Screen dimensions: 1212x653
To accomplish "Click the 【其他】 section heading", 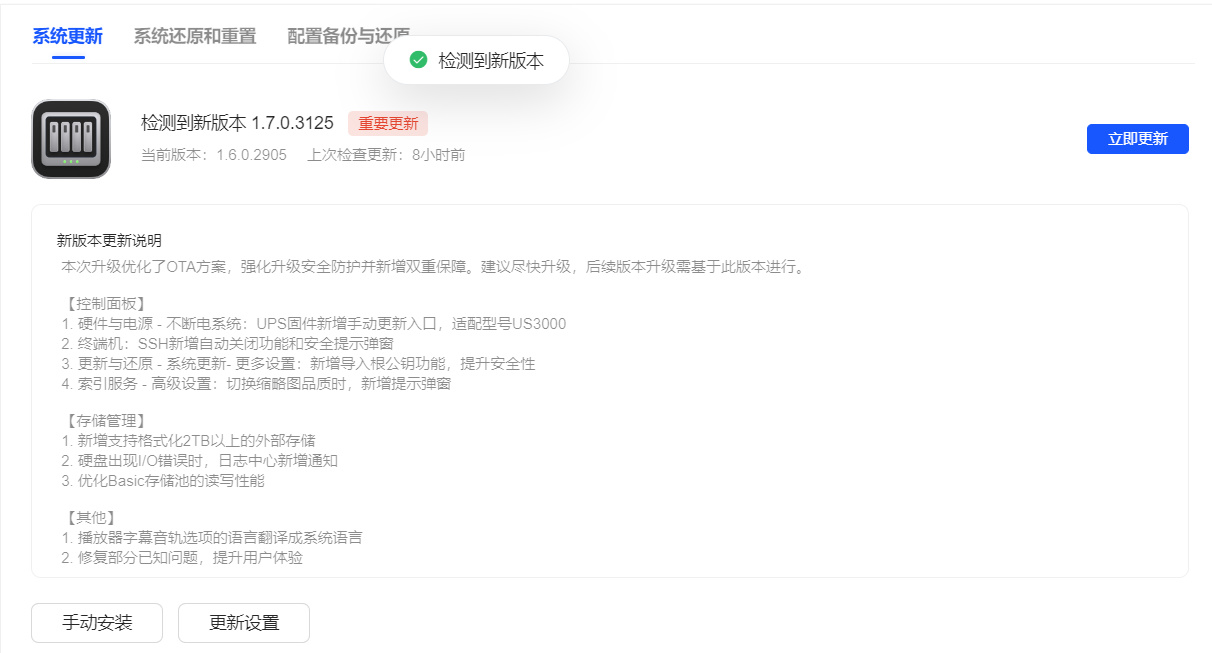I will pos(91,518).
